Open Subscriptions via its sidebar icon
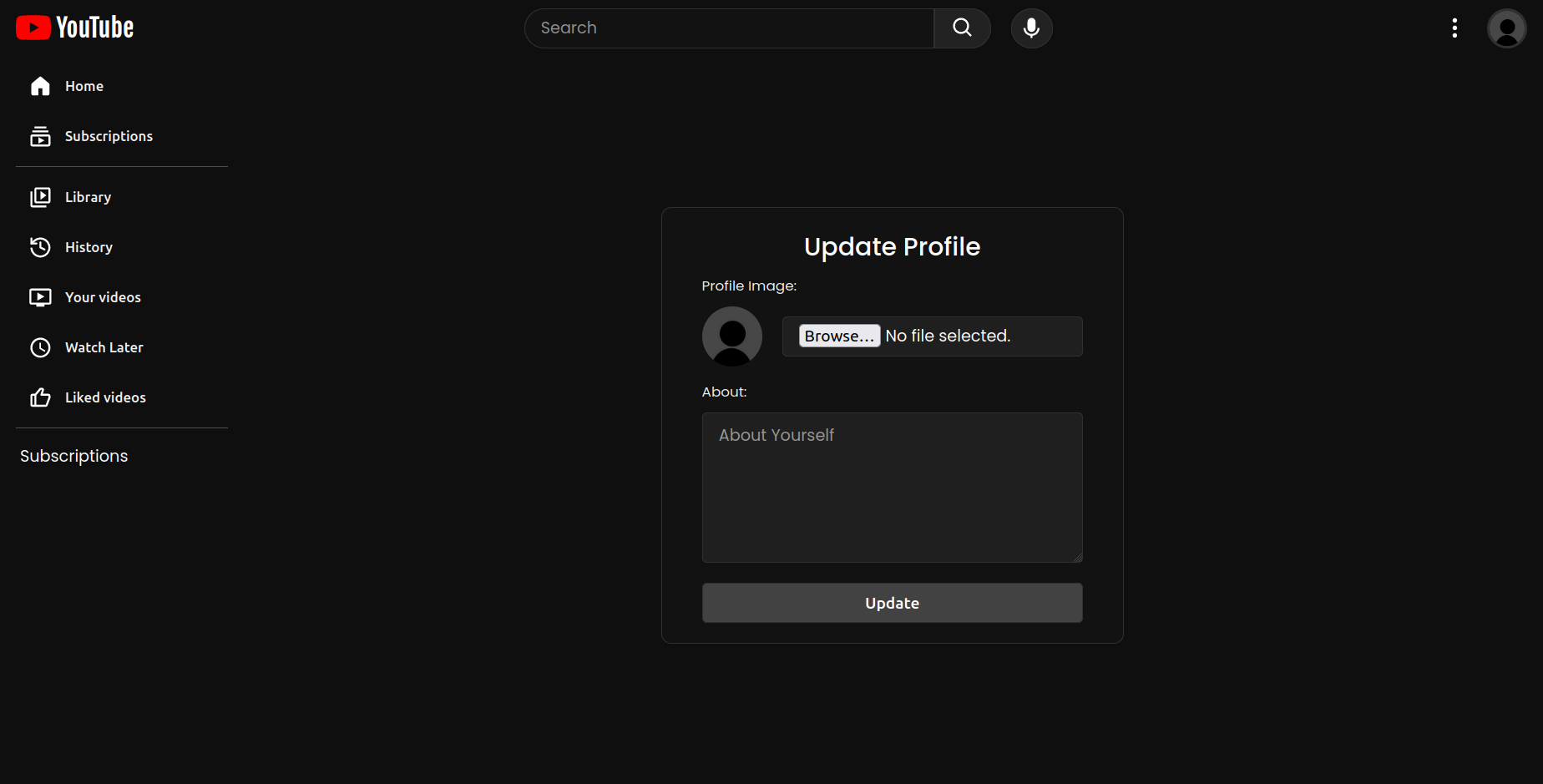1543x784 pixels. [40, 135]
